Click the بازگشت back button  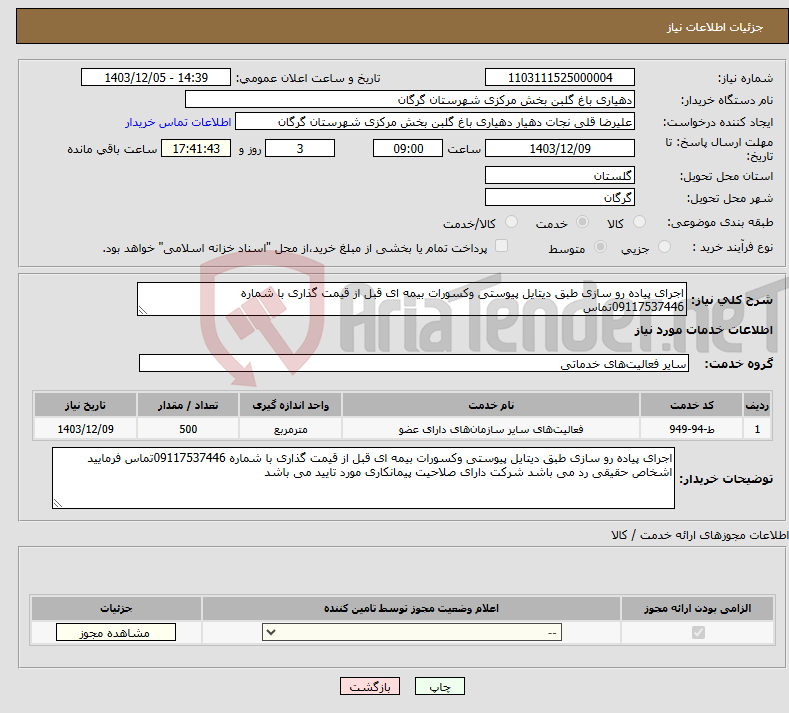pyautogui.click(x=370, y=686)
